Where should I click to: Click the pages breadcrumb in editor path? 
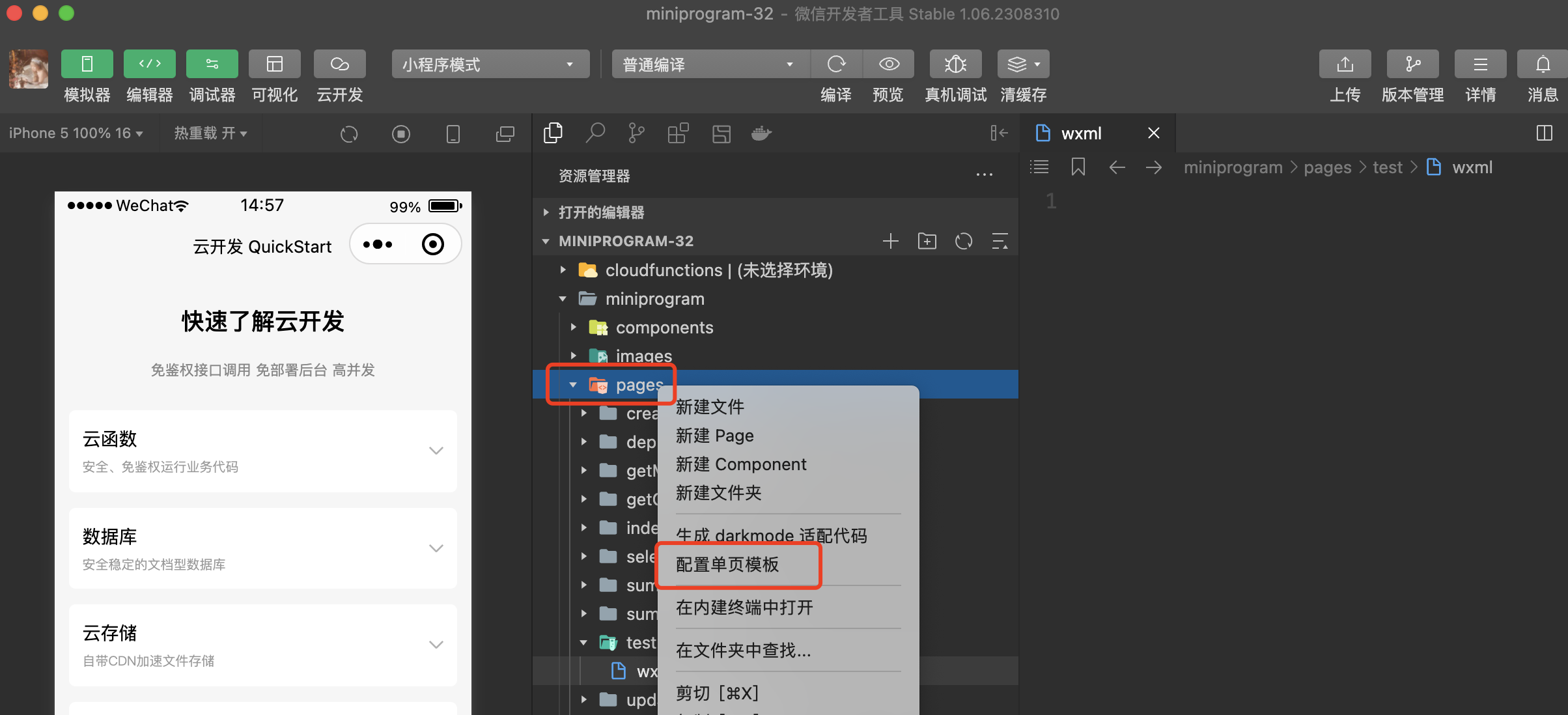(x=1327, y=168)
